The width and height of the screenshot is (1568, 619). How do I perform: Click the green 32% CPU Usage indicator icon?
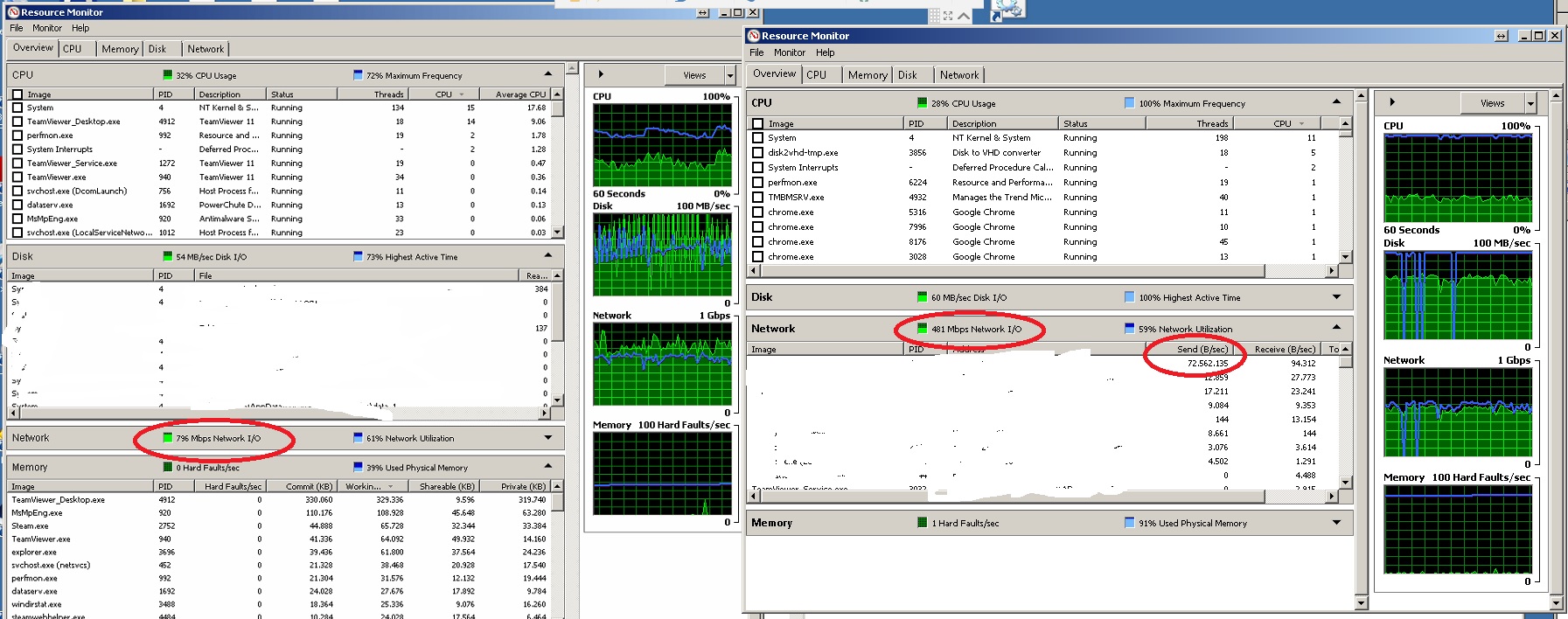pos(168,75)
